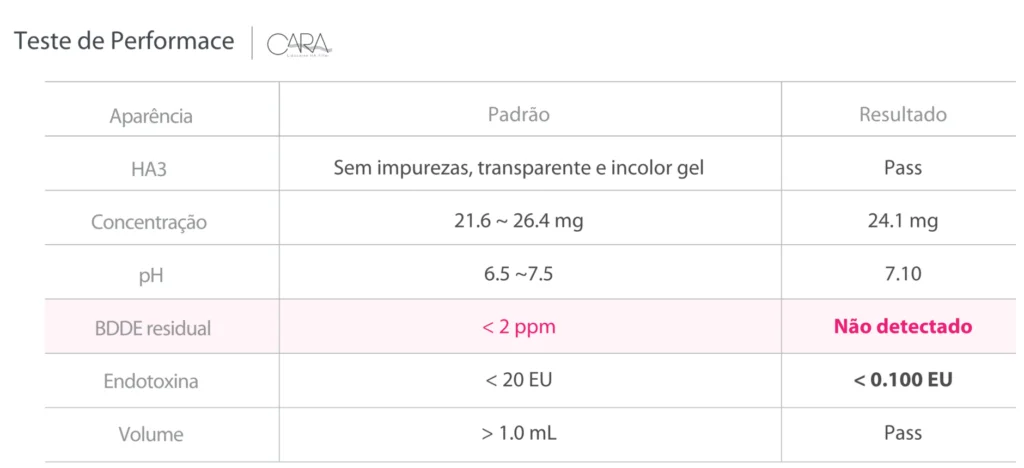Viewport: 1024px width, 468px height.
Task: Click the CARA logo
Action: point(301,45)
